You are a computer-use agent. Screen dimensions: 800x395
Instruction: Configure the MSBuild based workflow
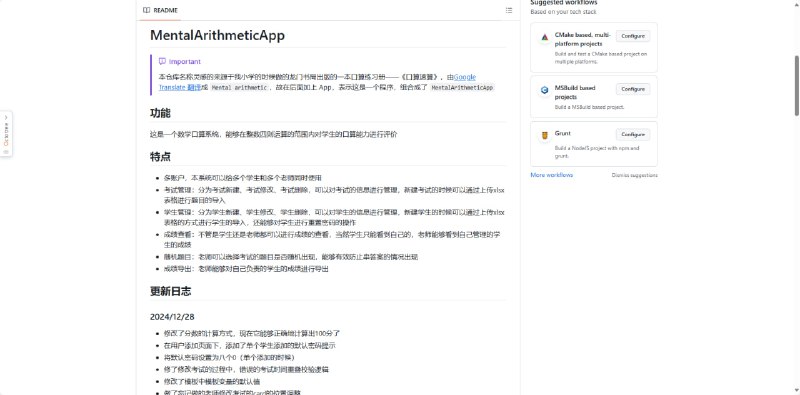tap(633, 89)
